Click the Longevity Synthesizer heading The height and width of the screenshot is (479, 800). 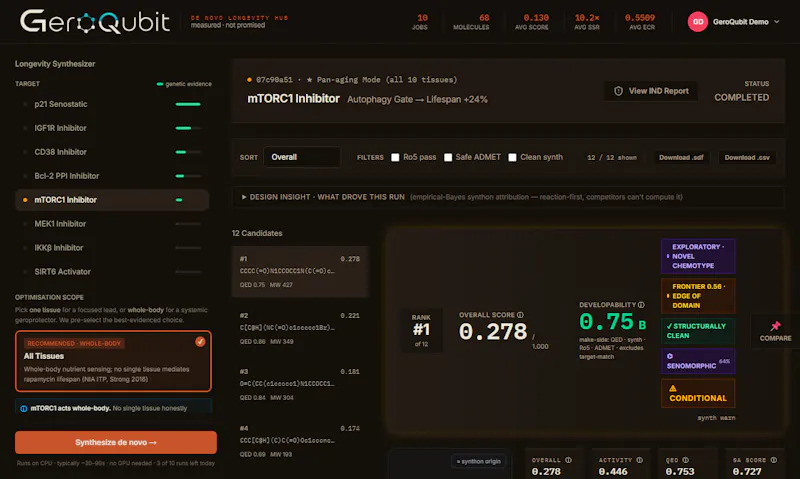pos(55,64)
